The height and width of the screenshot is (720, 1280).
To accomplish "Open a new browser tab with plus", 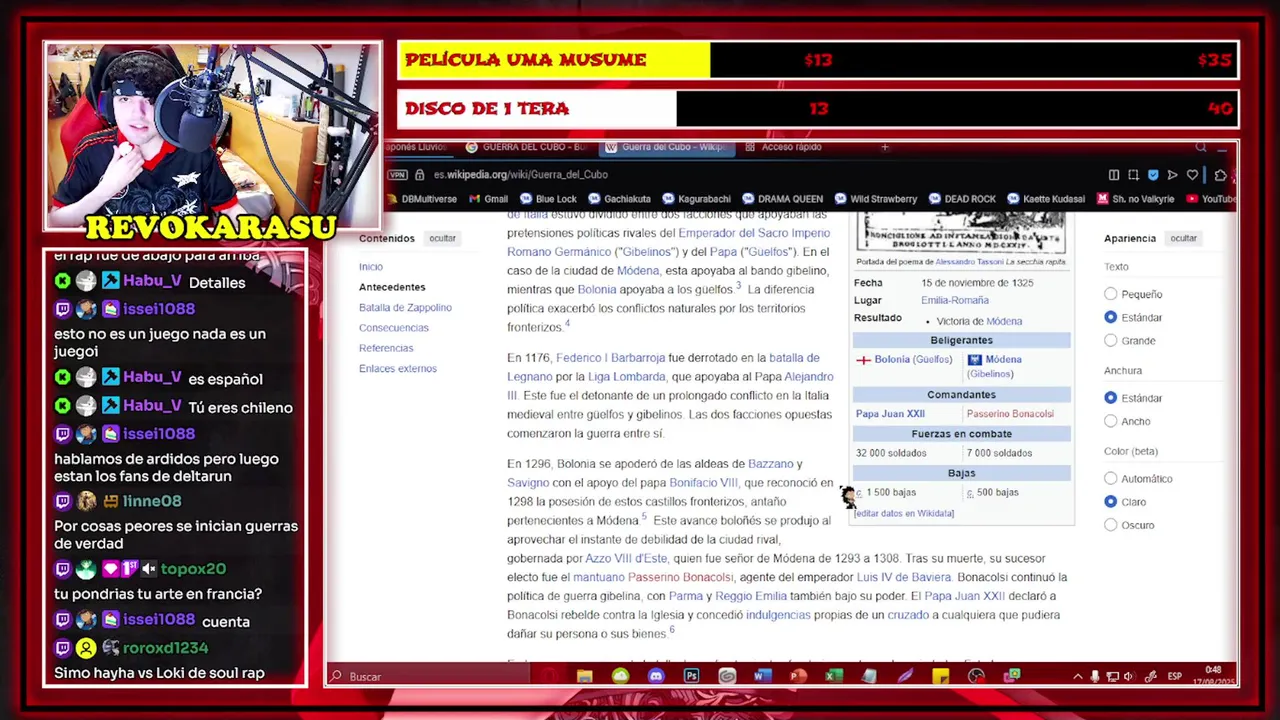I will [x=884, y=147].
